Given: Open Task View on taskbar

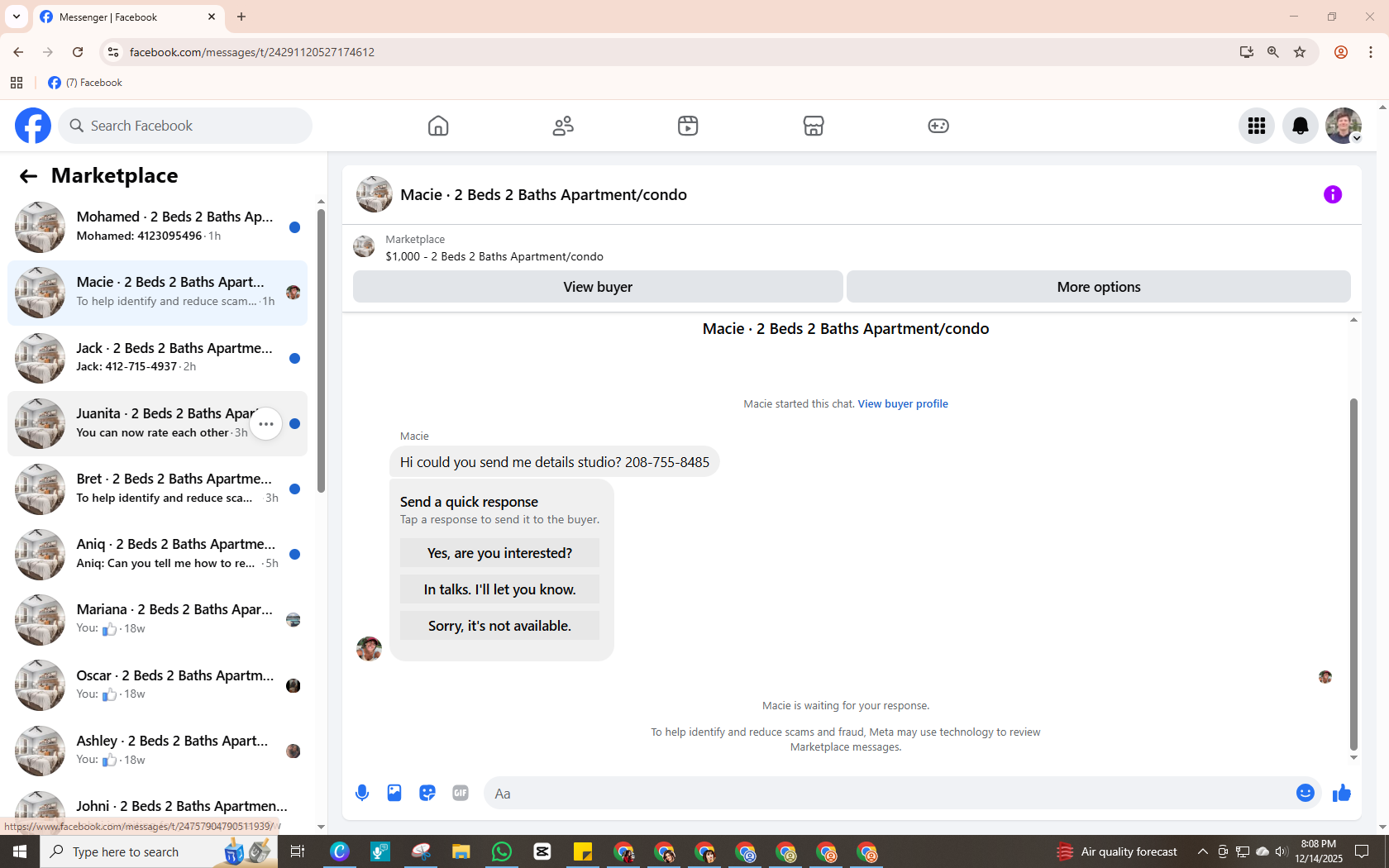Looking at the screenshot, I should (298, 851).
